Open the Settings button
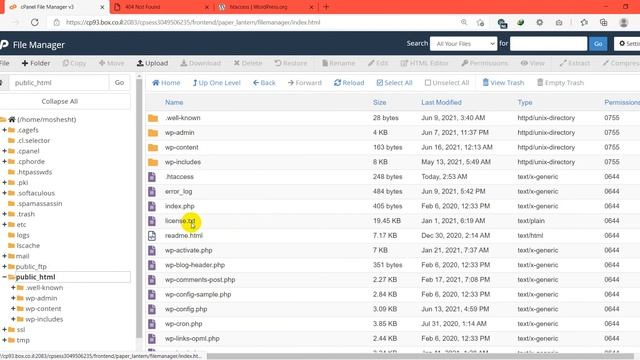Image resolution: width=640 pixels, height=360 pixels. [628, 44]
